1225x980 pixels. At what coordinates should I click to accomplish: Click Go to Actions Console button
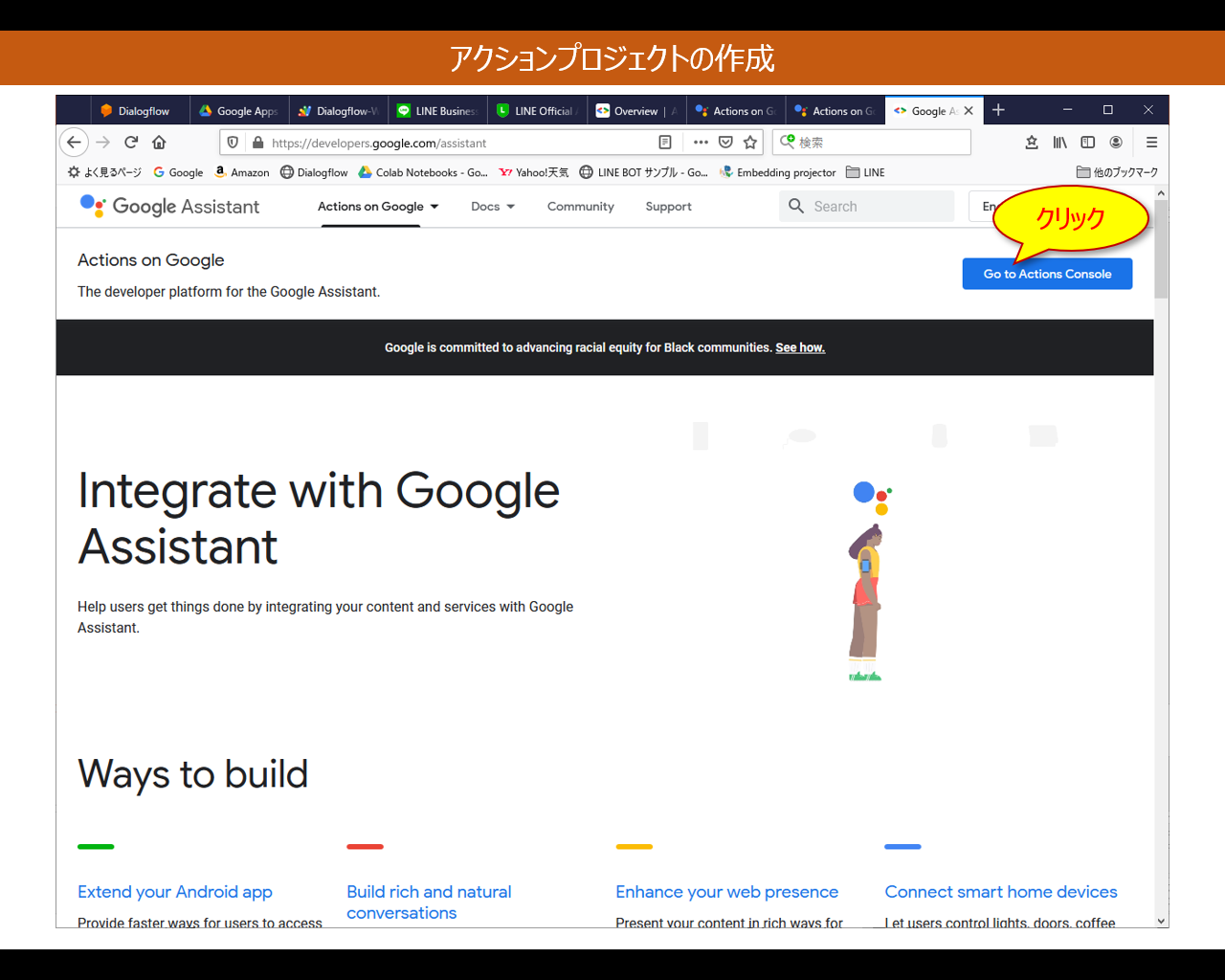pos(1047,274)
